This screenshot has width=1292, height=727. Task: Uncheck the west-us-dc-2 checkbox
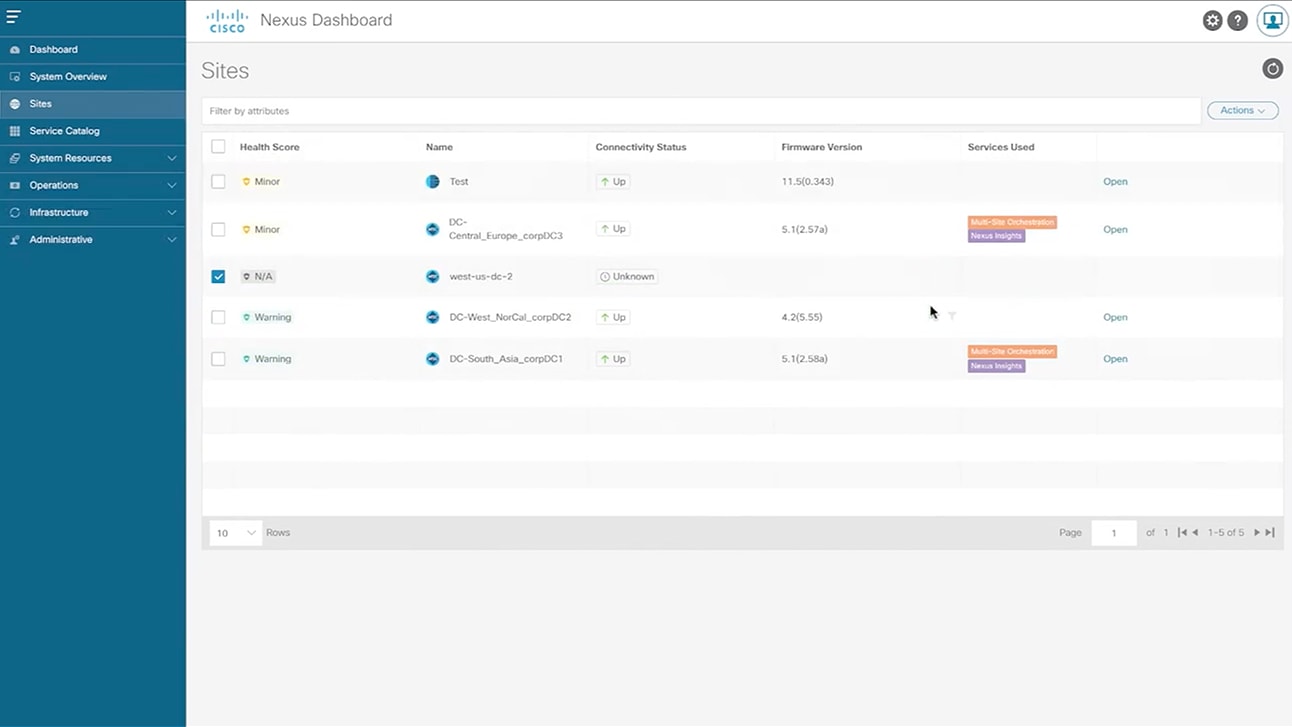[x=218, y=276]
